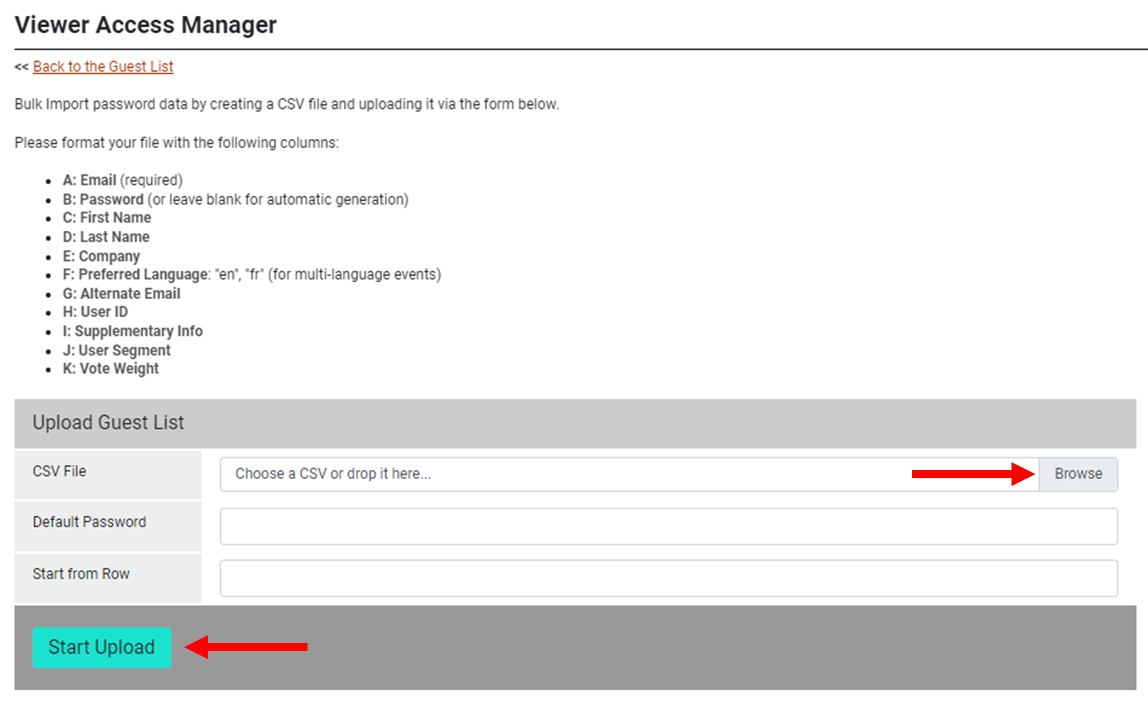
Task: Click the 'K: Vote Weight' list item
Action: click(x=110, y=369)
